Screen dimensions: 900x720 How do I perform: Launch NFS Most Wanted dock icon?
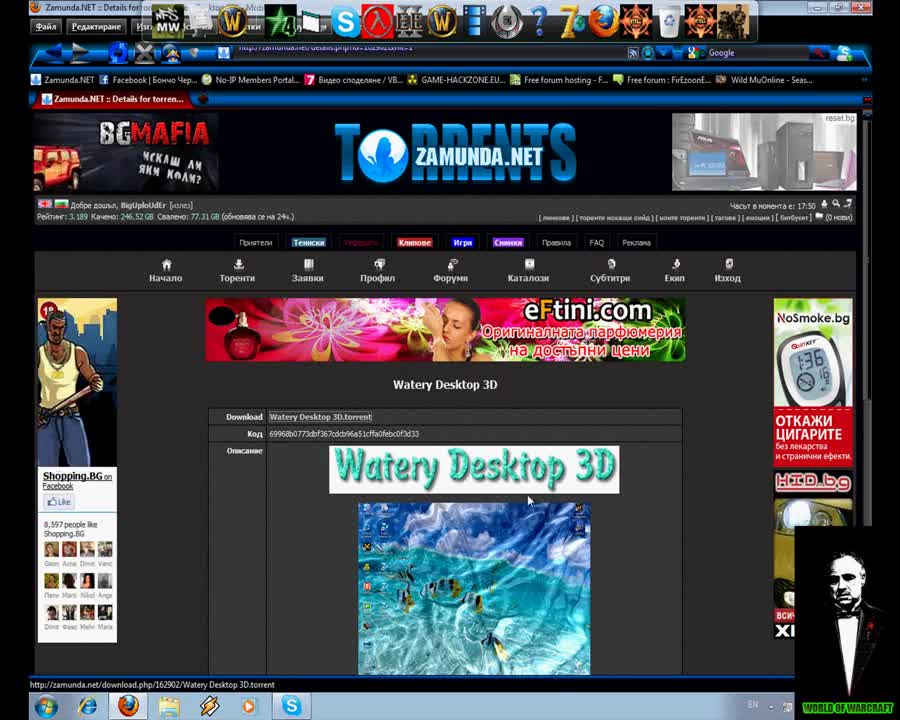(x=168, y=22)
